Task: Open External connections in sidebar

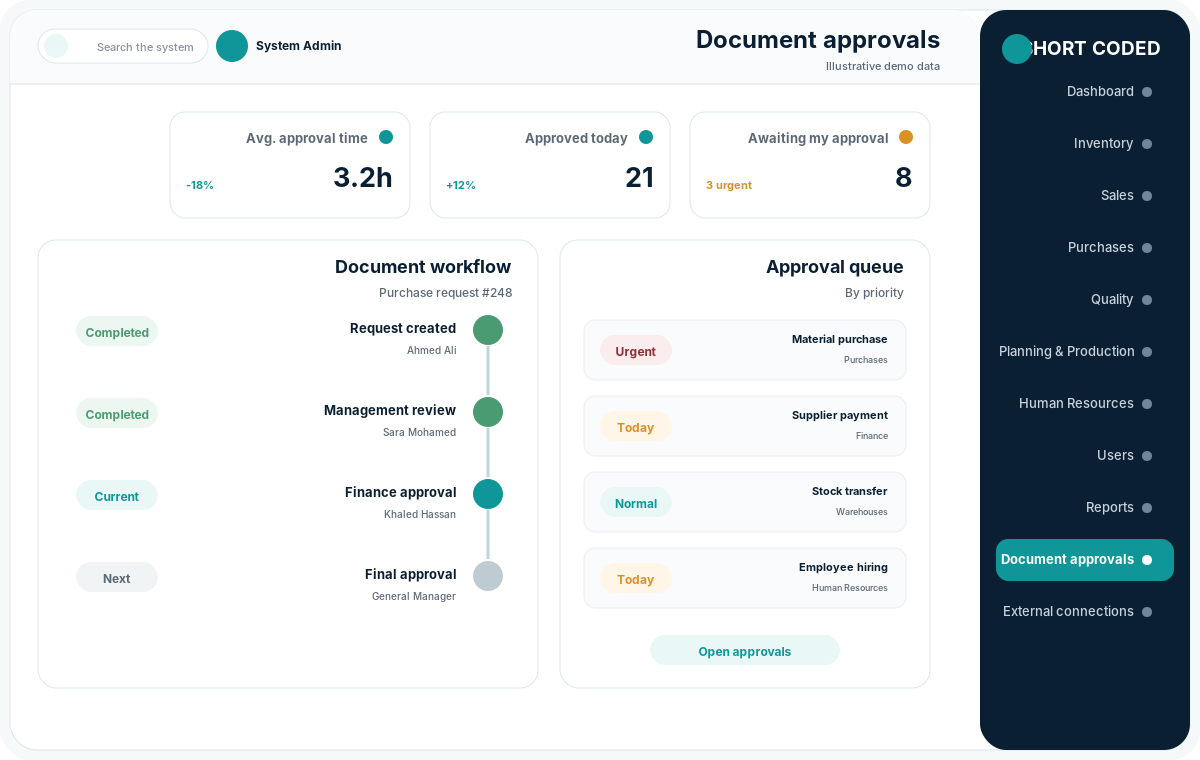Action: (x=1085, y=612)
